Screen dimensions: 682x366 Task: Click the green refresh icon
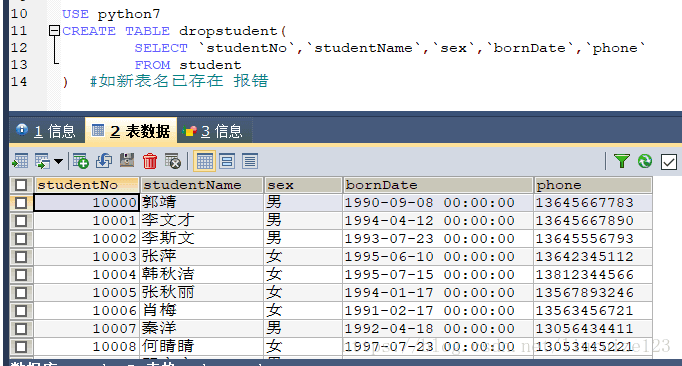pyautogui.click(x=645, y=161)
